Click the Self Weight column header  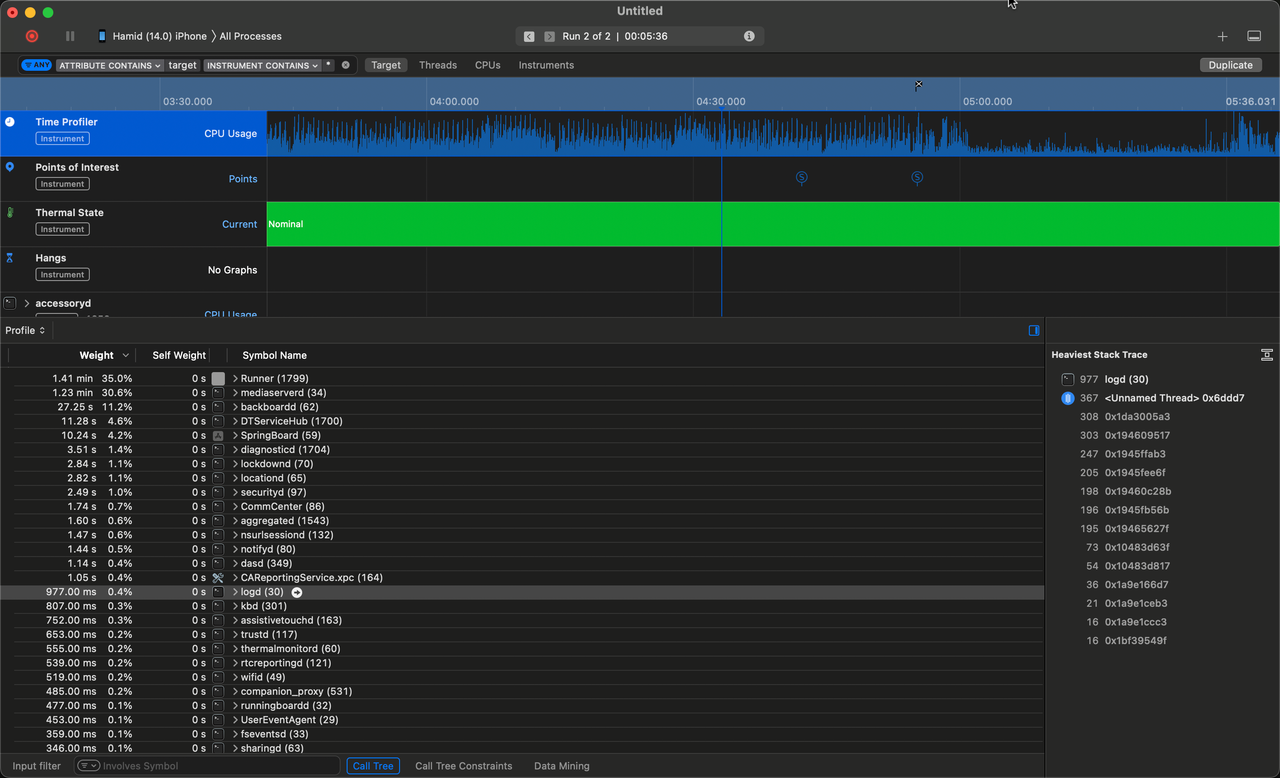click(x=179, y=355)
